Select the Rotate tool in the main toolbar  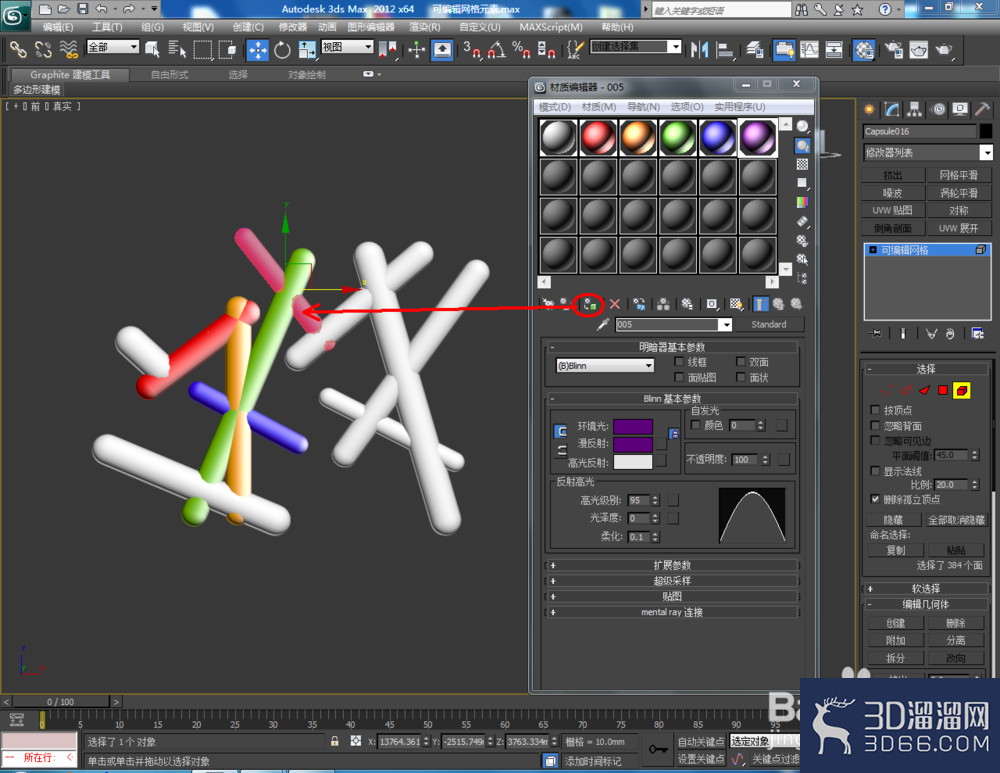(x=282, y=50)
